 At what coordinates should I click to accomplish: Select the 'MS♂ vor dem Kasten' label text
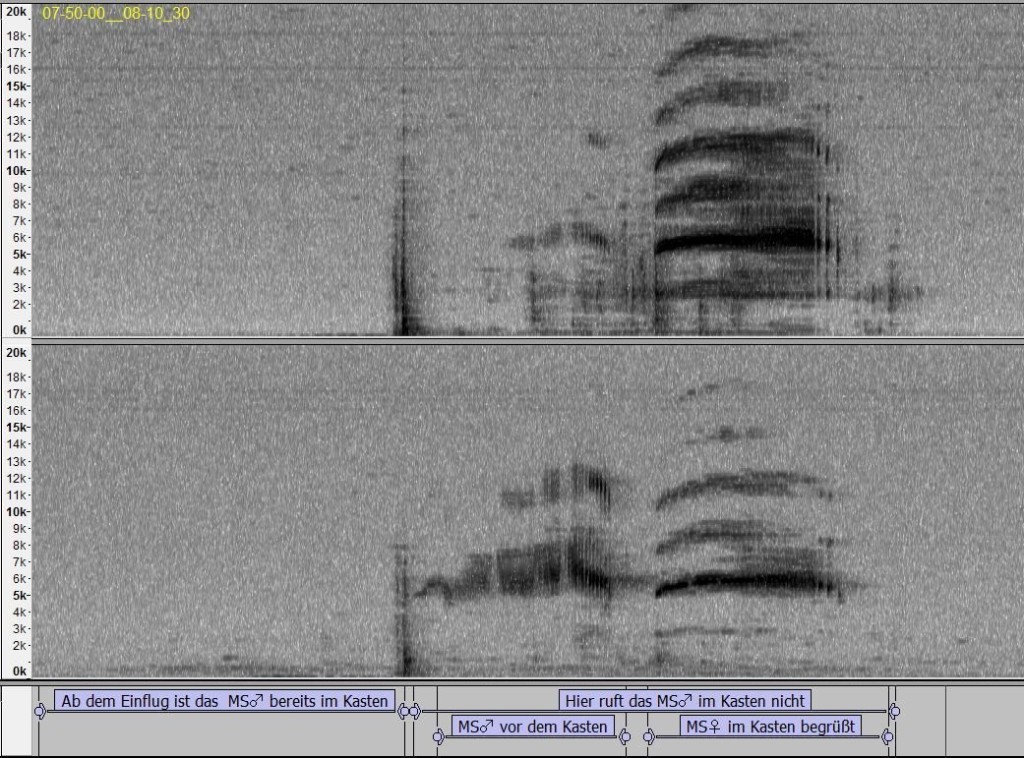(533, 726)
